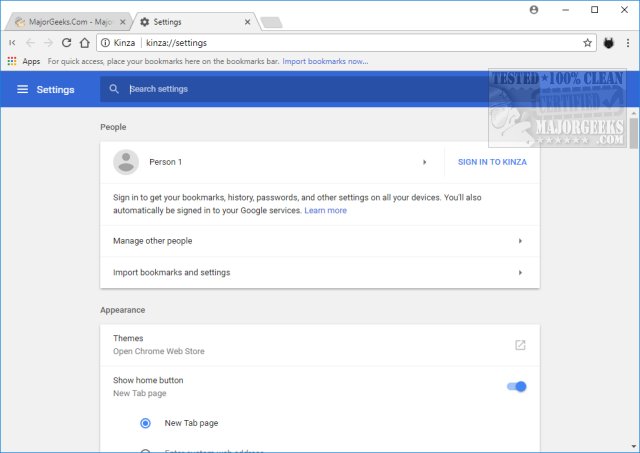This screenshot has width=640, height=453.
Task: Switch to the Settings tab
Action: [195, 22]
